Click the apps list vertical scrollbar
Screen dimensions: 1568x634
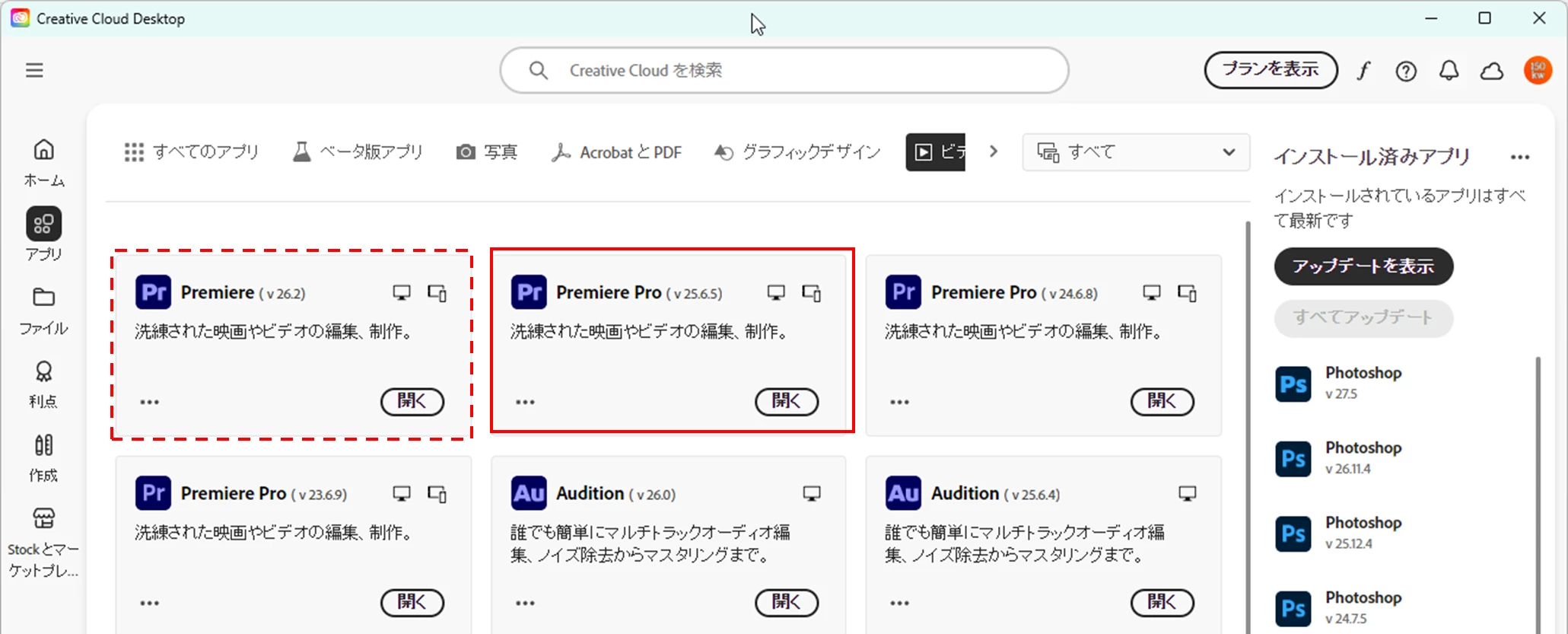tap(1248, 426)
